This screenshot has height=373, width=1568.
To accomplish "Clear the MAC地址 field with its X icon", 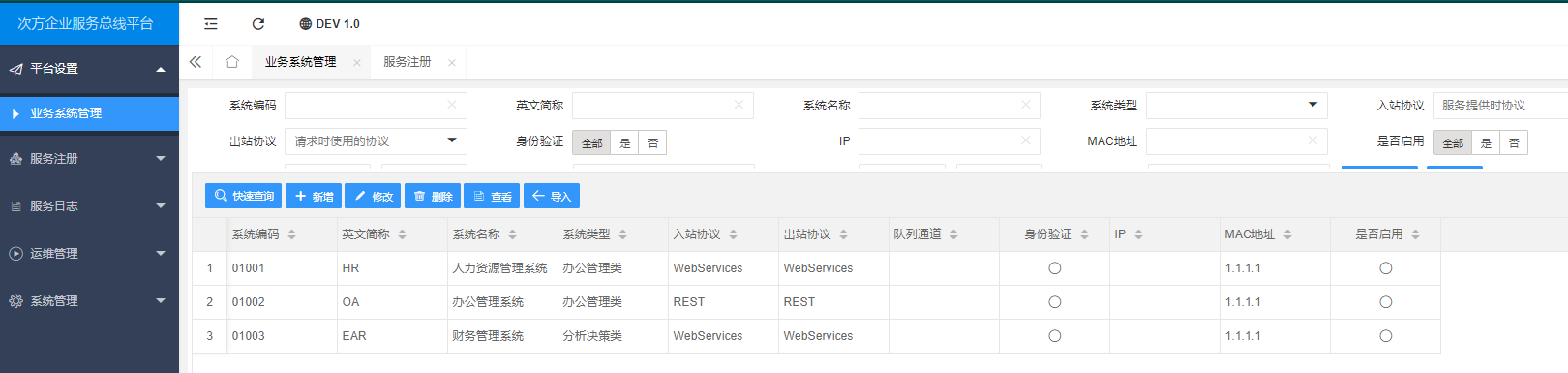I will (1312, 140).
